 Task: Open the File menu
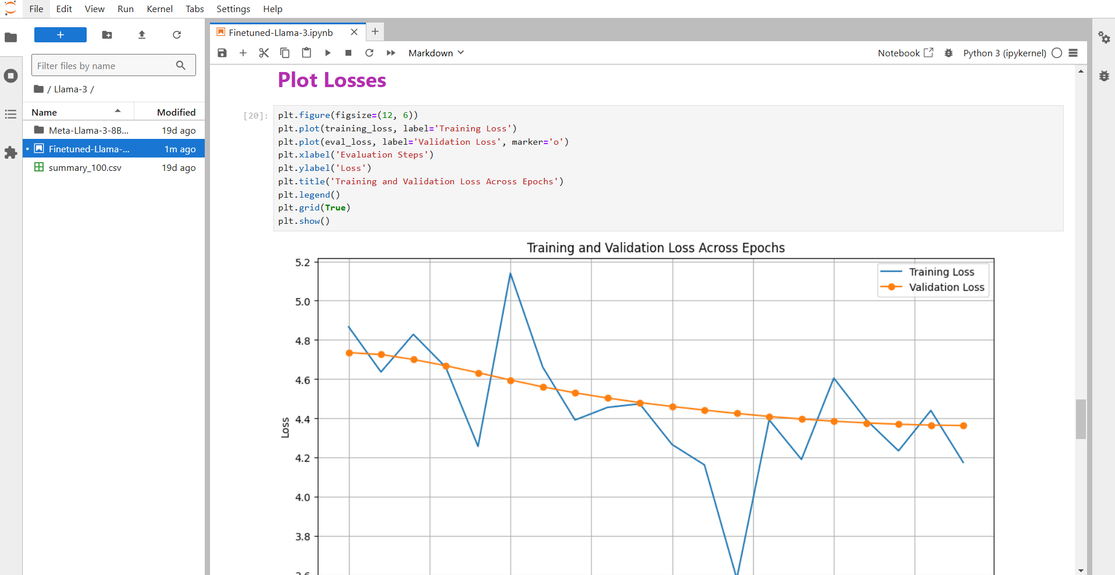click(36, 9)
